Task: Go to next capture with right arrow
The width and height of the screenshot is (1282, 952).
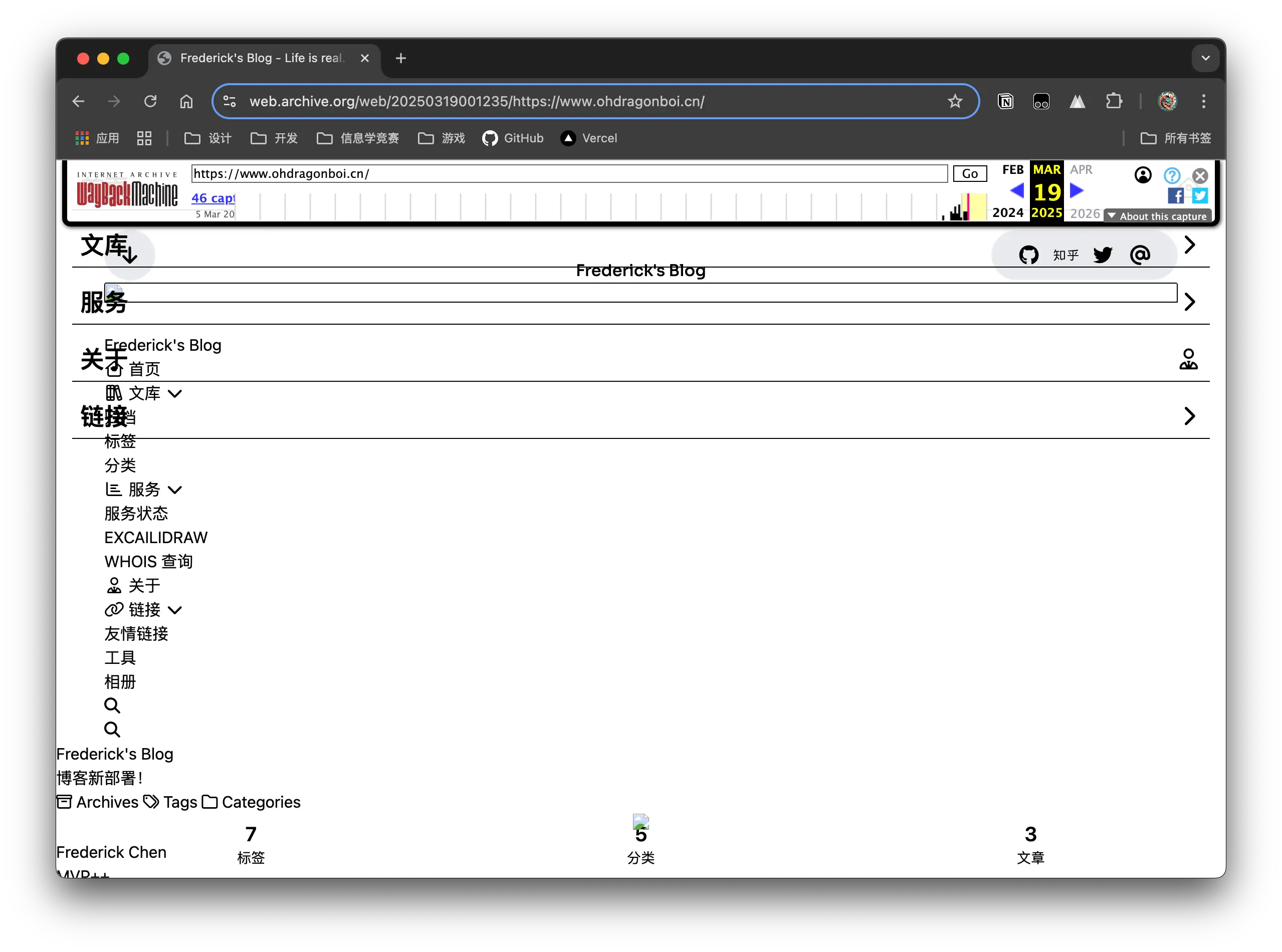Action: click(x=1076, y=190)
